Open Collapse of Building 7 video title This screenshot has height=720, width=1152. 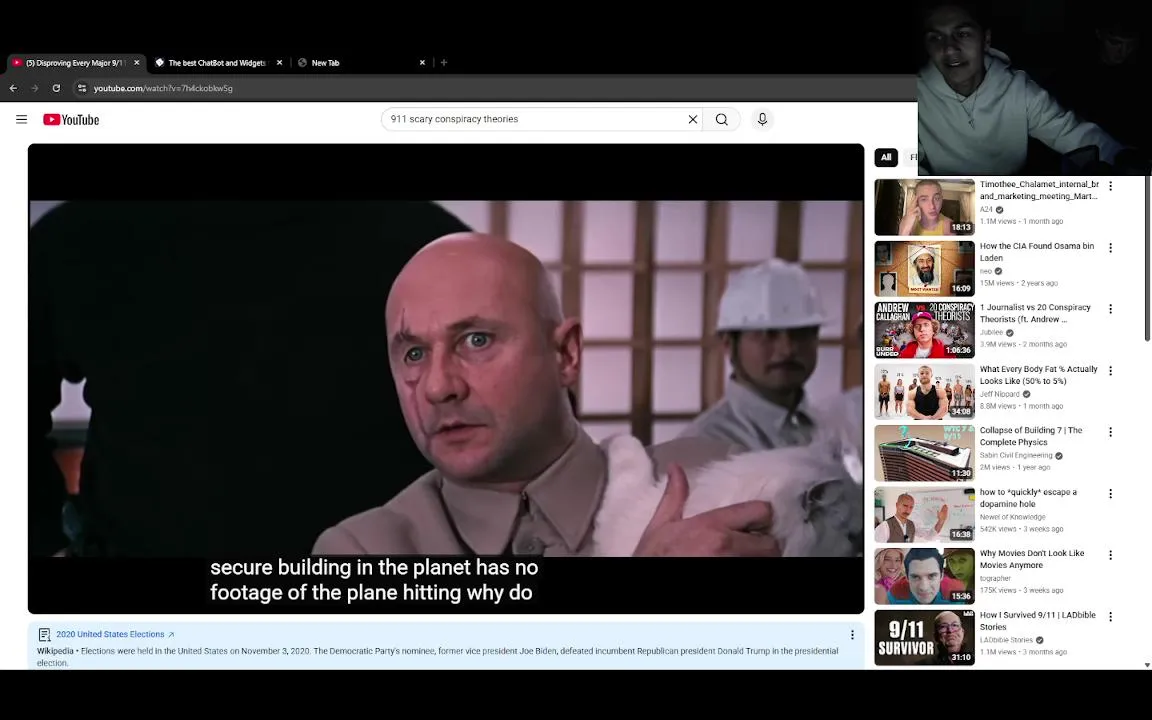1031,436
